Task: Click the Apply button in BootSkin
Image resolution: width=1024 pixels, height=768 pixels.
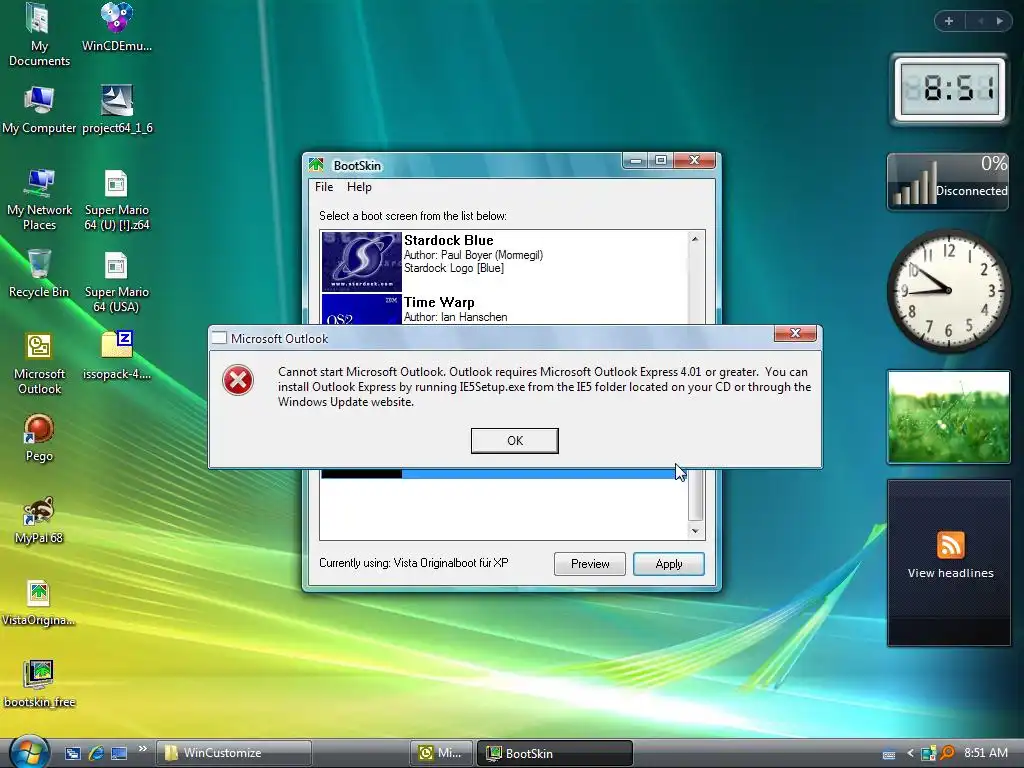Action: pyautogui.click(x=669, y=564)
